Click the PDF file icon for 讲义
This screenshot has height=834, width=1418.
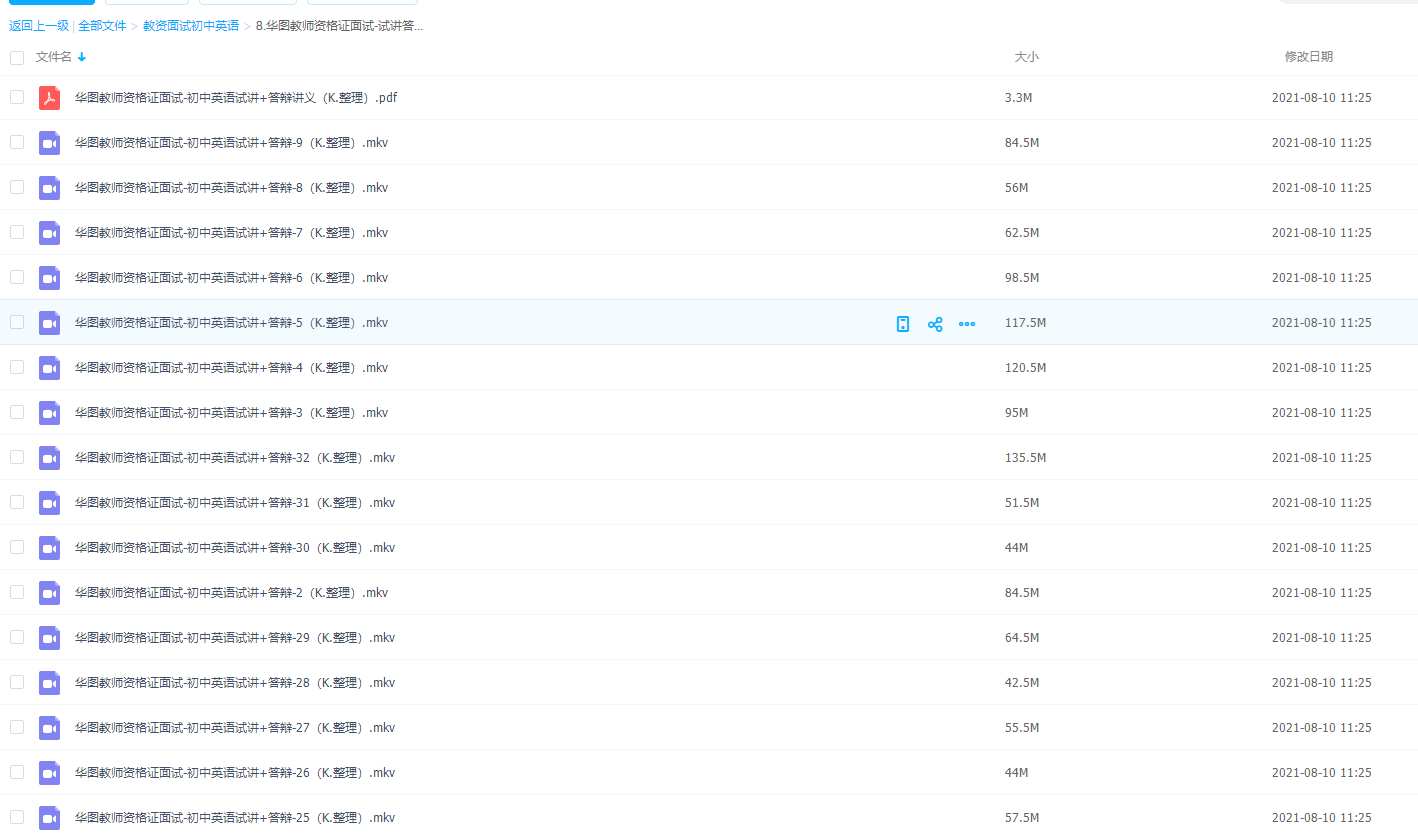pyautogui.click(x=49, y=98)
